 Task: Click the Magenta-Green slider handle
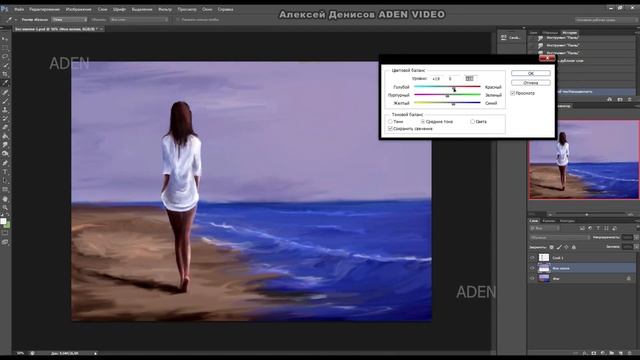[447, 96]
